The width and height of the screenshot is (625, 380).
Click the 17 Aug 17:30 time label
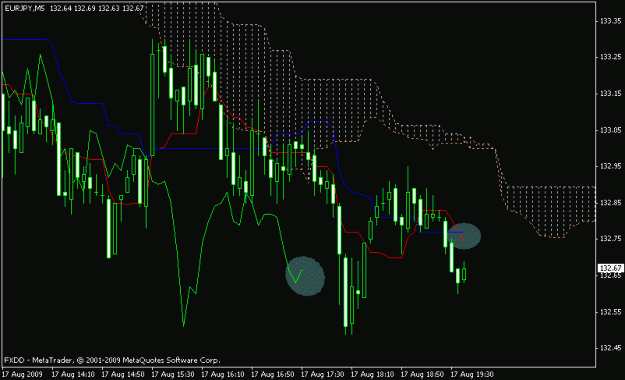pyautogui.click(x=322, y=374)
